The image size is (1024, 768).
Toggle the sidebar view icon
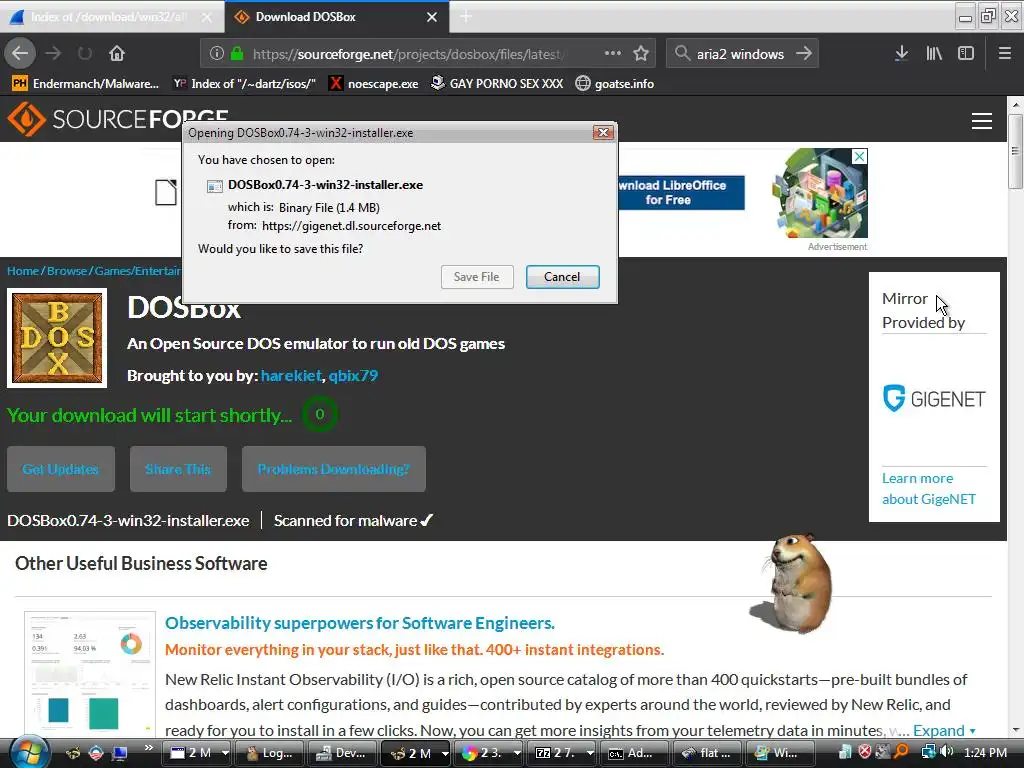pos(966,54)
